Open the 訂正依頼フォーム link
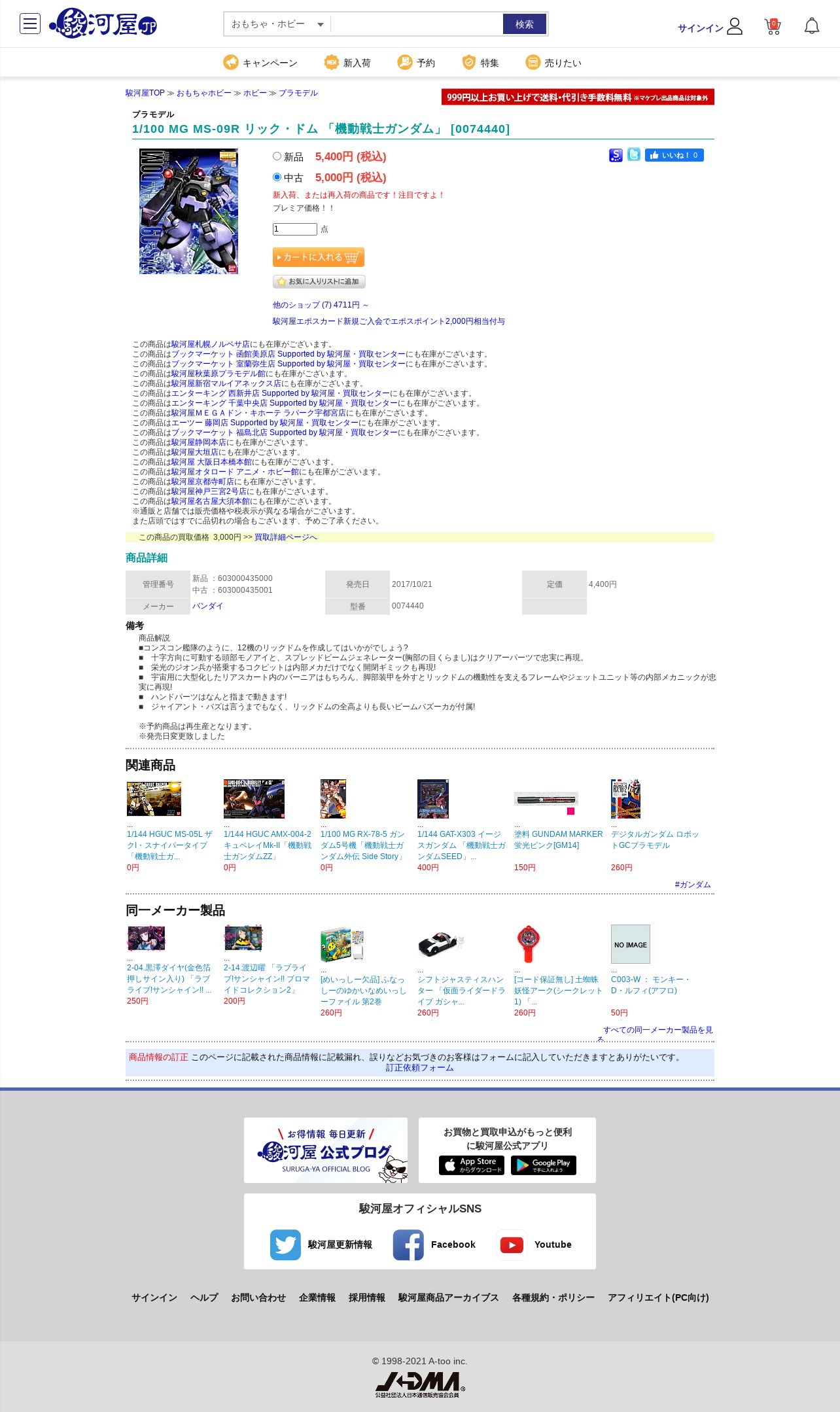The height and width of the screenshot is (1412, 840). [x=419, y=1068]
